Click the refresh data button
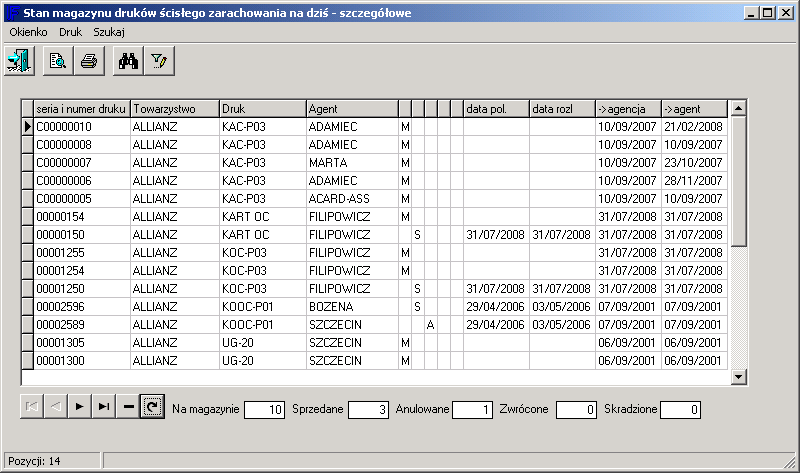 [x=152, y=407]
